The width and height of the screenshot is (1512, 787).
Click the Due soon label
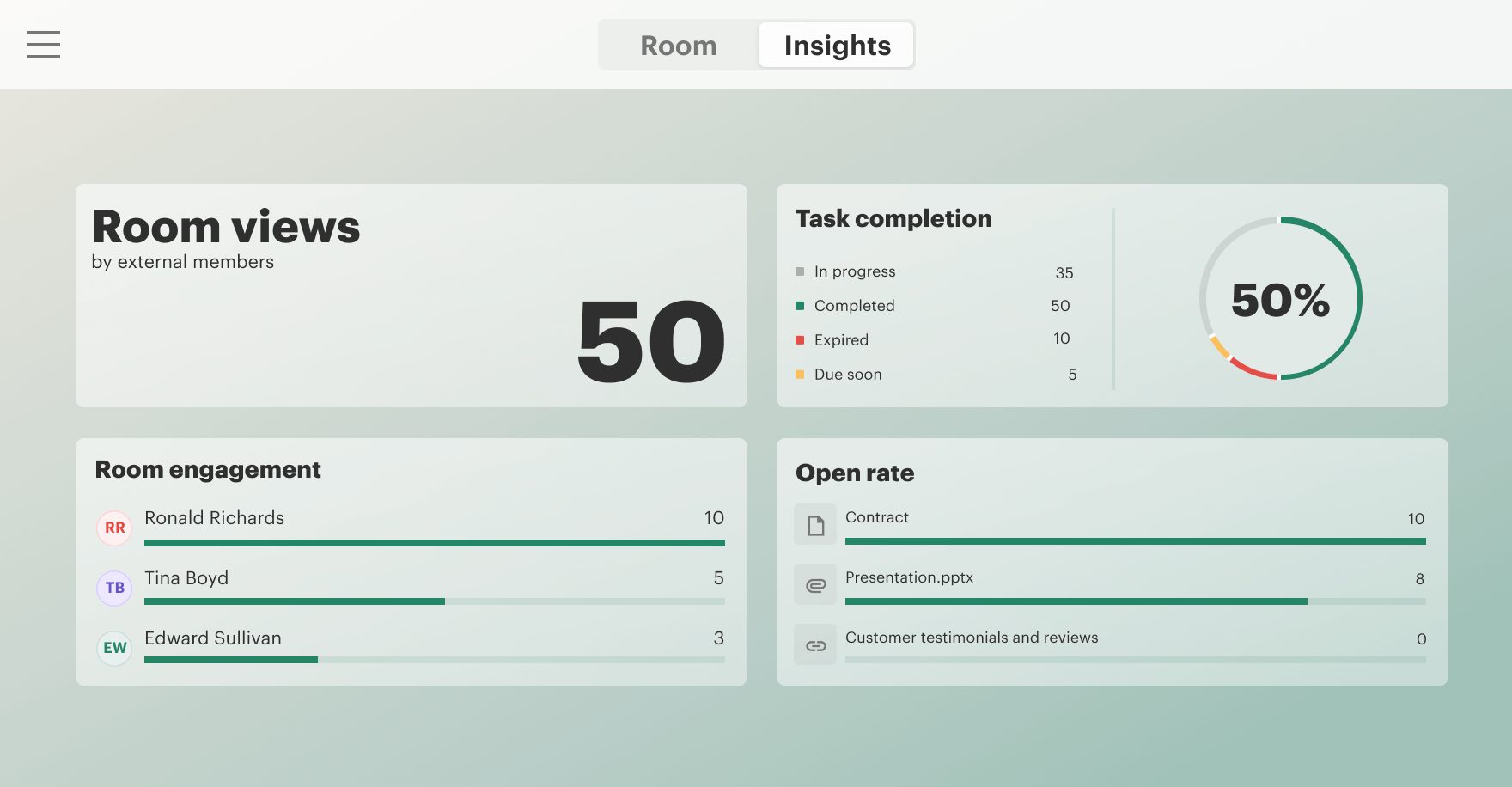pyautogui.click(x=848, y=375)
